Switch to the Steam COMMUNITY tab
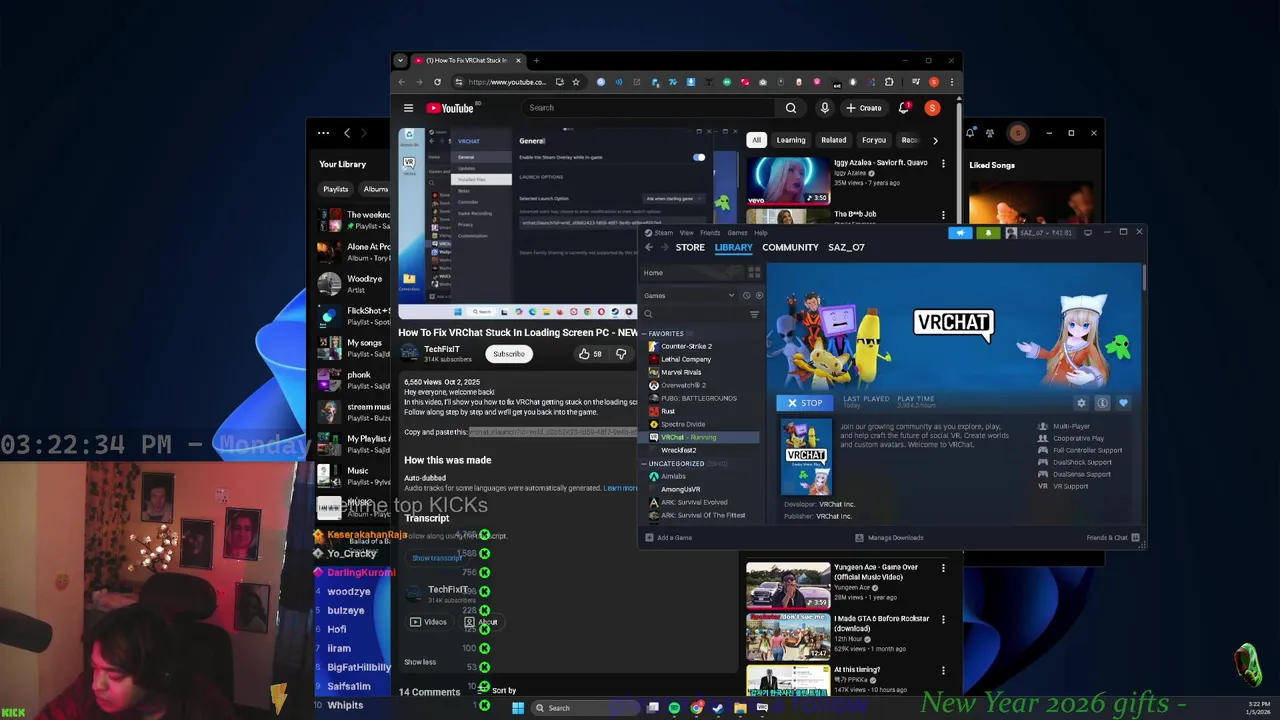 tap(790, 247)
